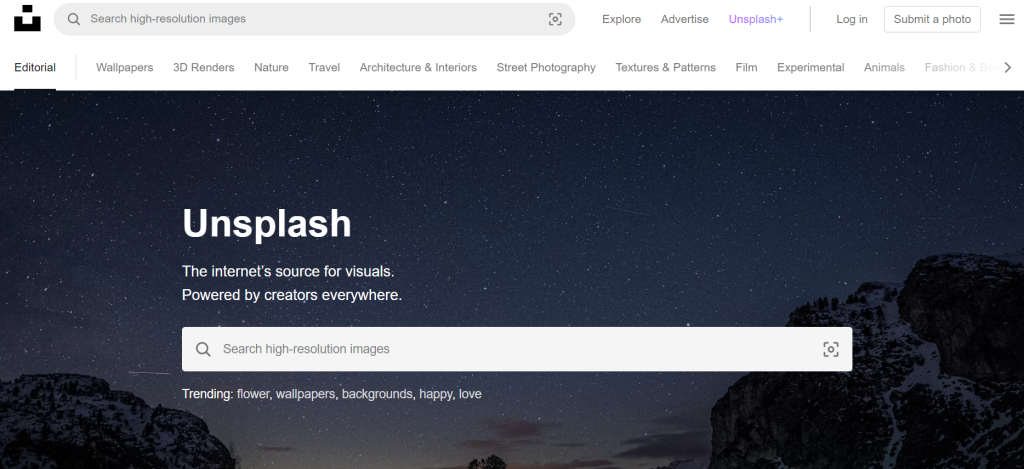Viewport: 1024px width, 469px height.
Task: Select the Nature category
Action: [x=271, y=67]
